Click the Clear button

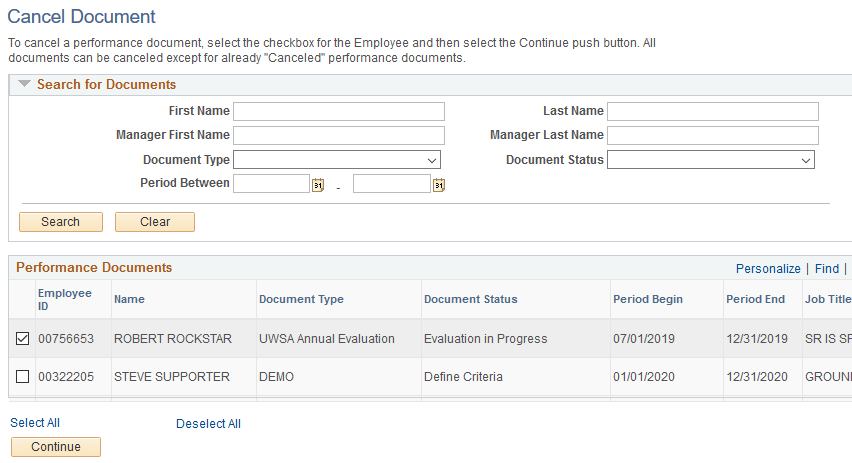155,222
